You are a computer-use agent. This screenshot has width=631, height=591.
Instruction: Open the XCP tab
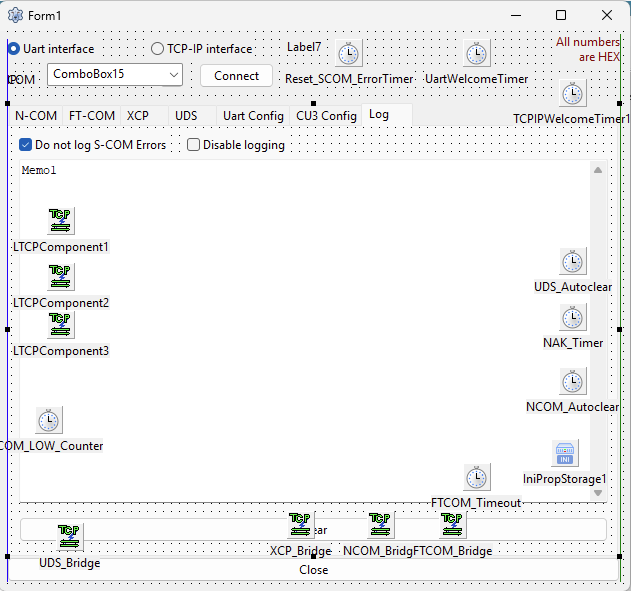click(138, 116)
